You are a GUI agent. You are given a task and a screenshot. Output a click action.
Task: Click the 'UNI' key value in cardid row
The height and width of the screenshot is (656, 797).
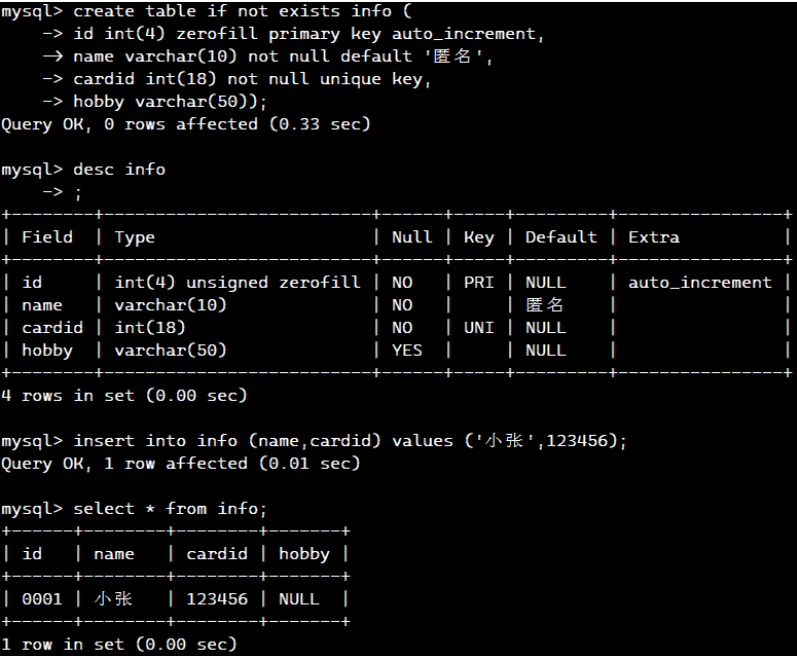tap(478, 328)
